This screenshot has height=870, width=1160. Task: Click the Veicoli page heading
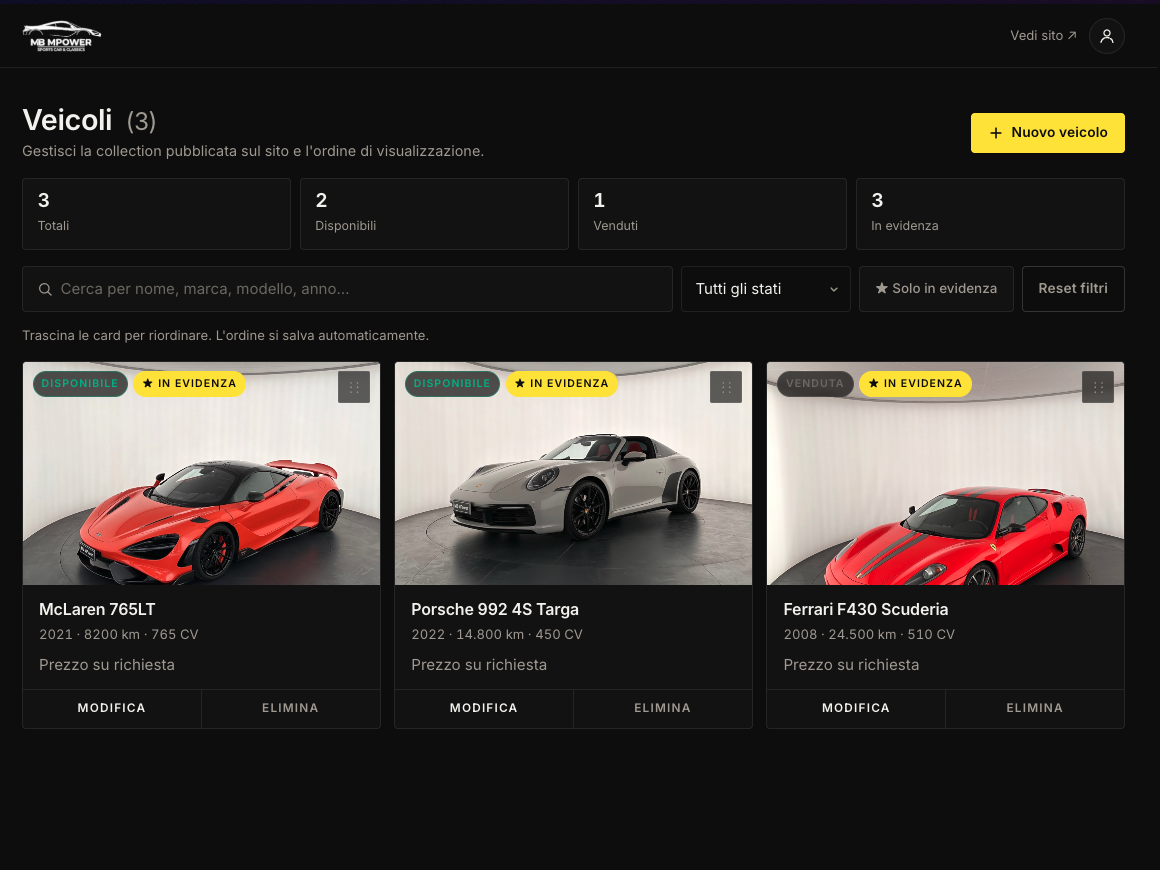(x=67, y=120)
